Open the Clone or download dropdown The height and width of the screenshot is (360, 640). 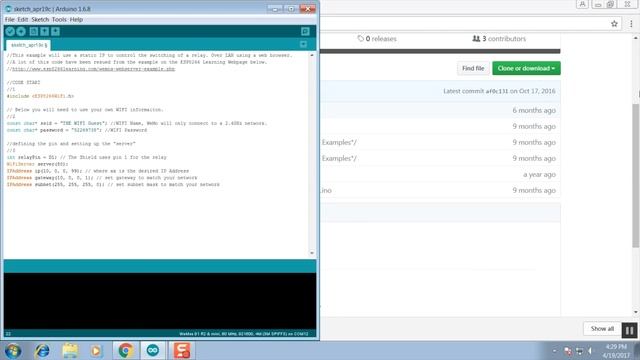click(526, 68)
